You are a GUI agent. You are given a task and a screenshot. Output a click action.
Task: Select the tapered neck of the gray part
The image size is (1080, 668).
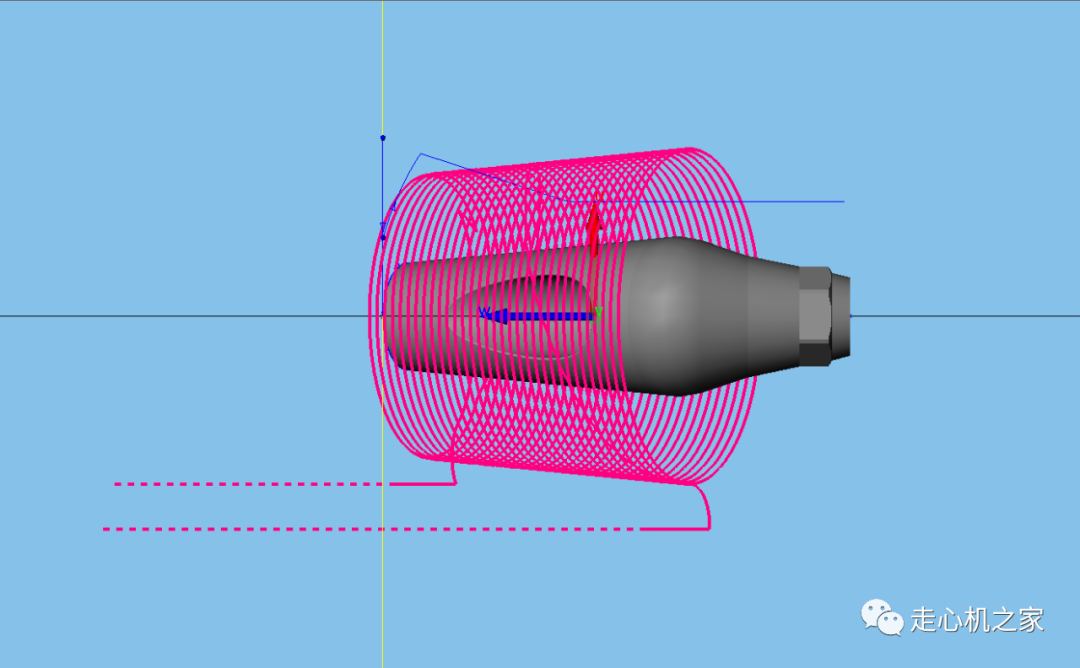[x=765, y=316]
